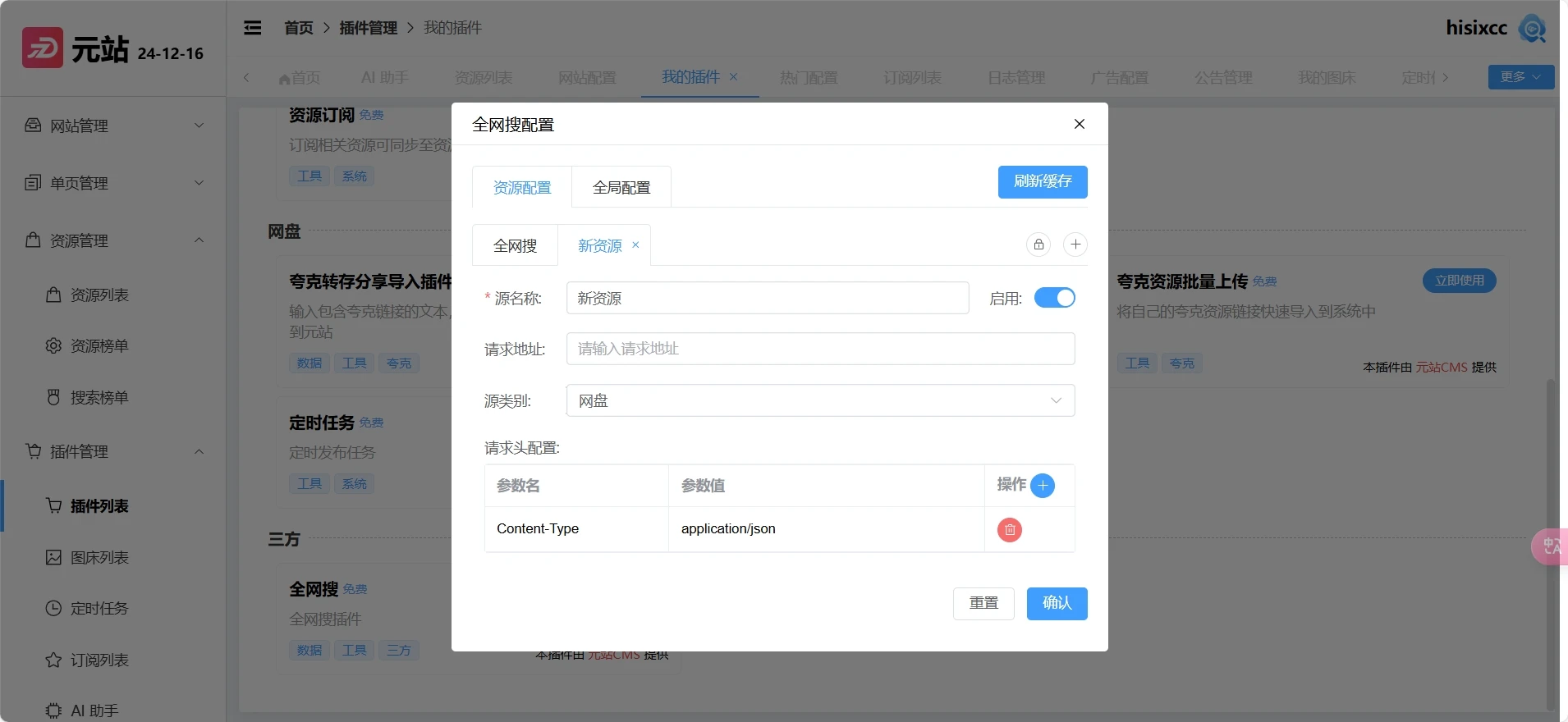Close the 全网搜配置 dialog

coord(1080,124)
